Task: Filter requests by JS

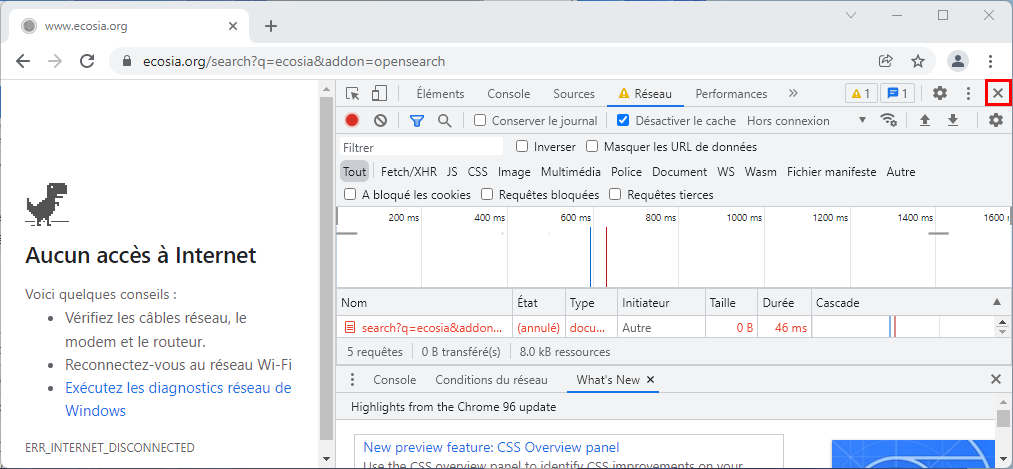Action: click(452, 172)
